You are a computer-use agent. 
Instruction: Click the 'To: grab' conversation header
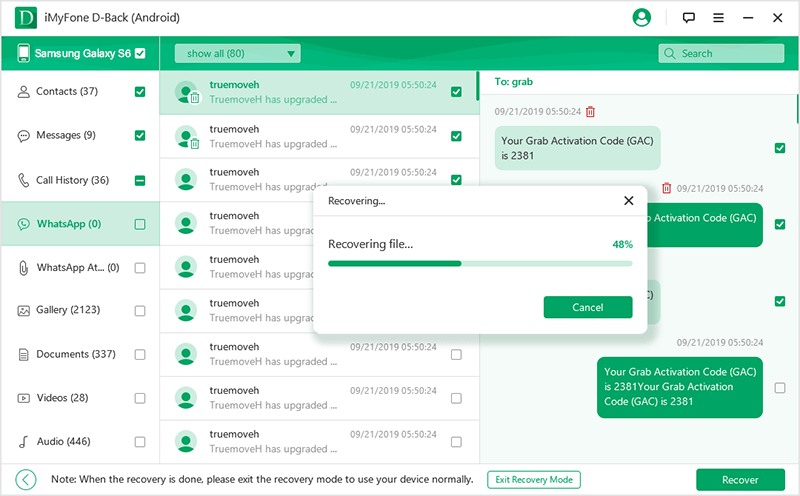pos(514,82)
